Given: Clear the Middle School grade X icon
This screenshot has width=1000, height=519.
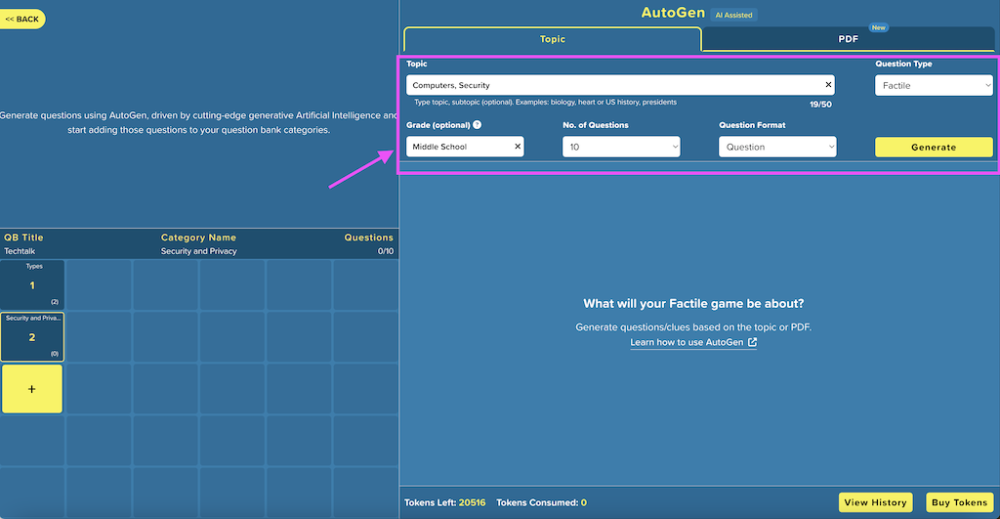Looking at the screenshot, I should pos(517,147).
